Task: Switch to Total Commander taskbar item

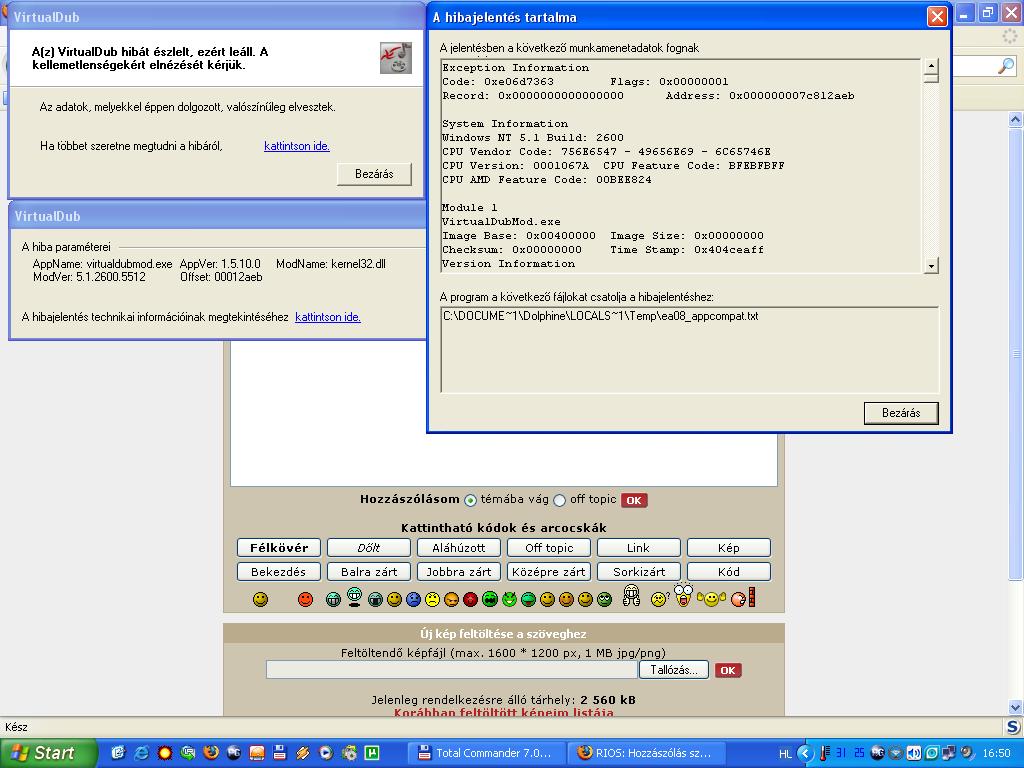Action: pyautogui.click(x=485, y=753)
